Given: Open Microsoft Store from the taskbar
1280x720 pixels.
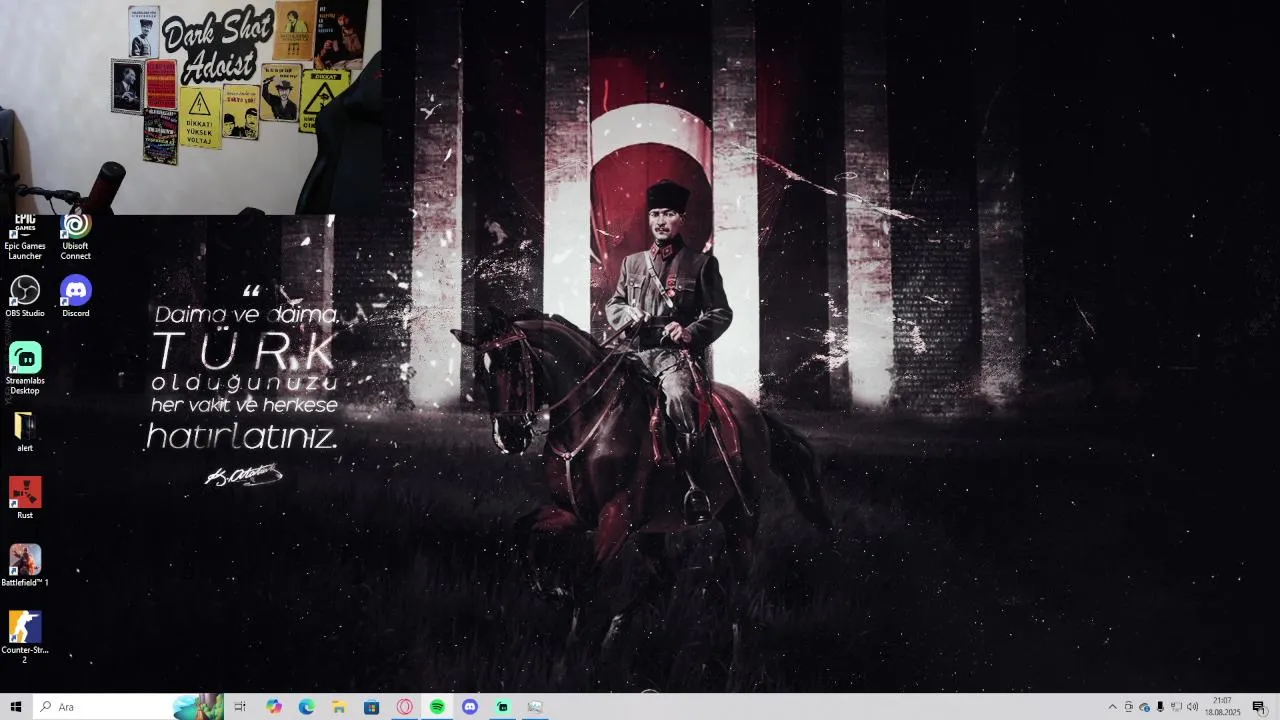Looking at the screenshot, I should pos(372,707).
